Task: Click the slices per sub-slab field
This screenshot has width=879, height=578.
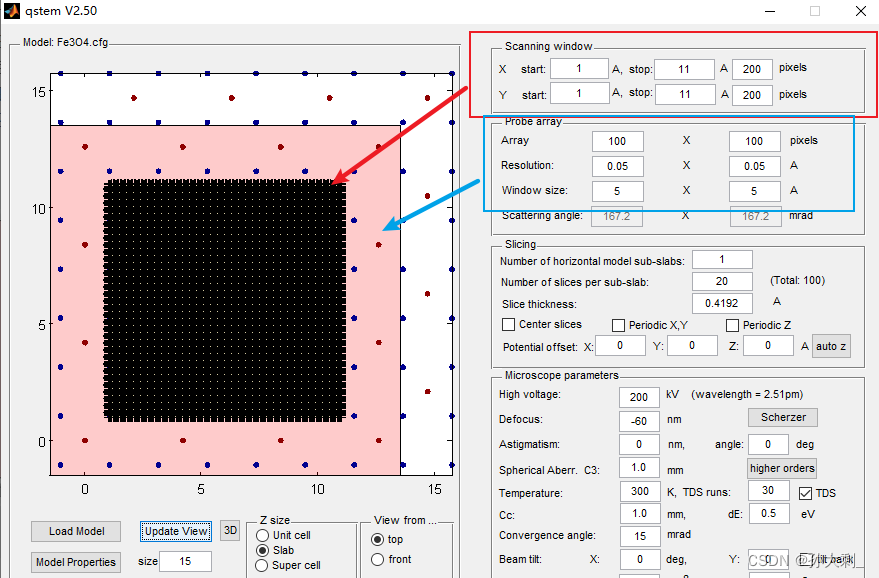Action: point(722,281)
